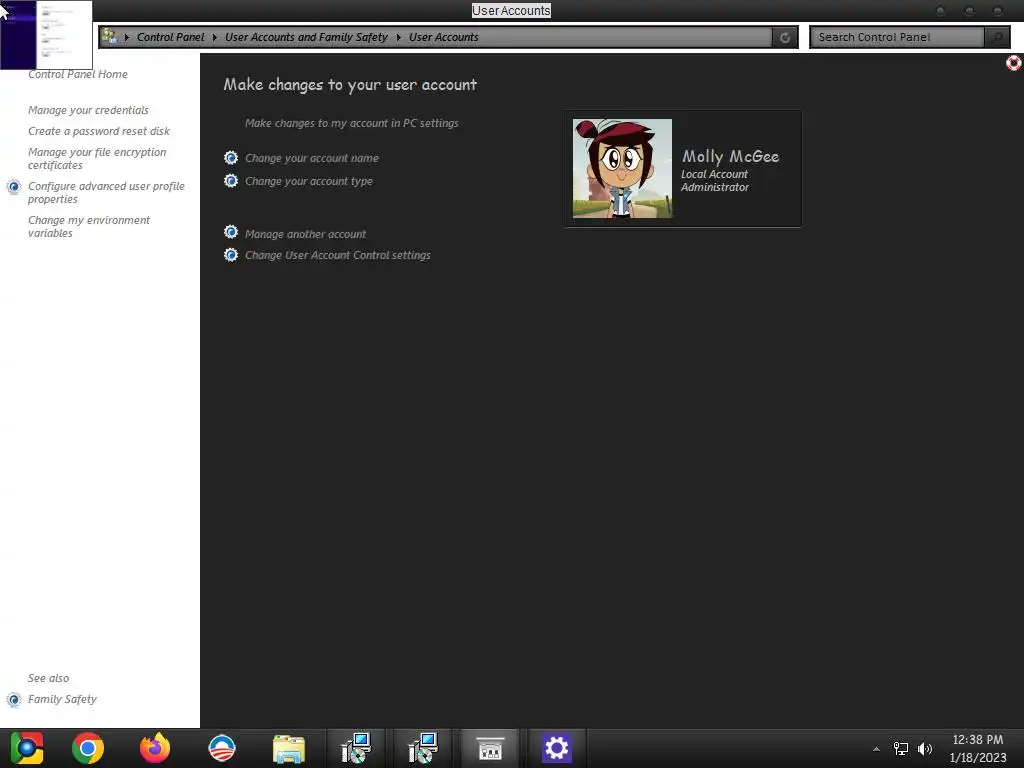Click the User Accounts title bar text
Screen dimensions: 1024x768
coord(511,10)
